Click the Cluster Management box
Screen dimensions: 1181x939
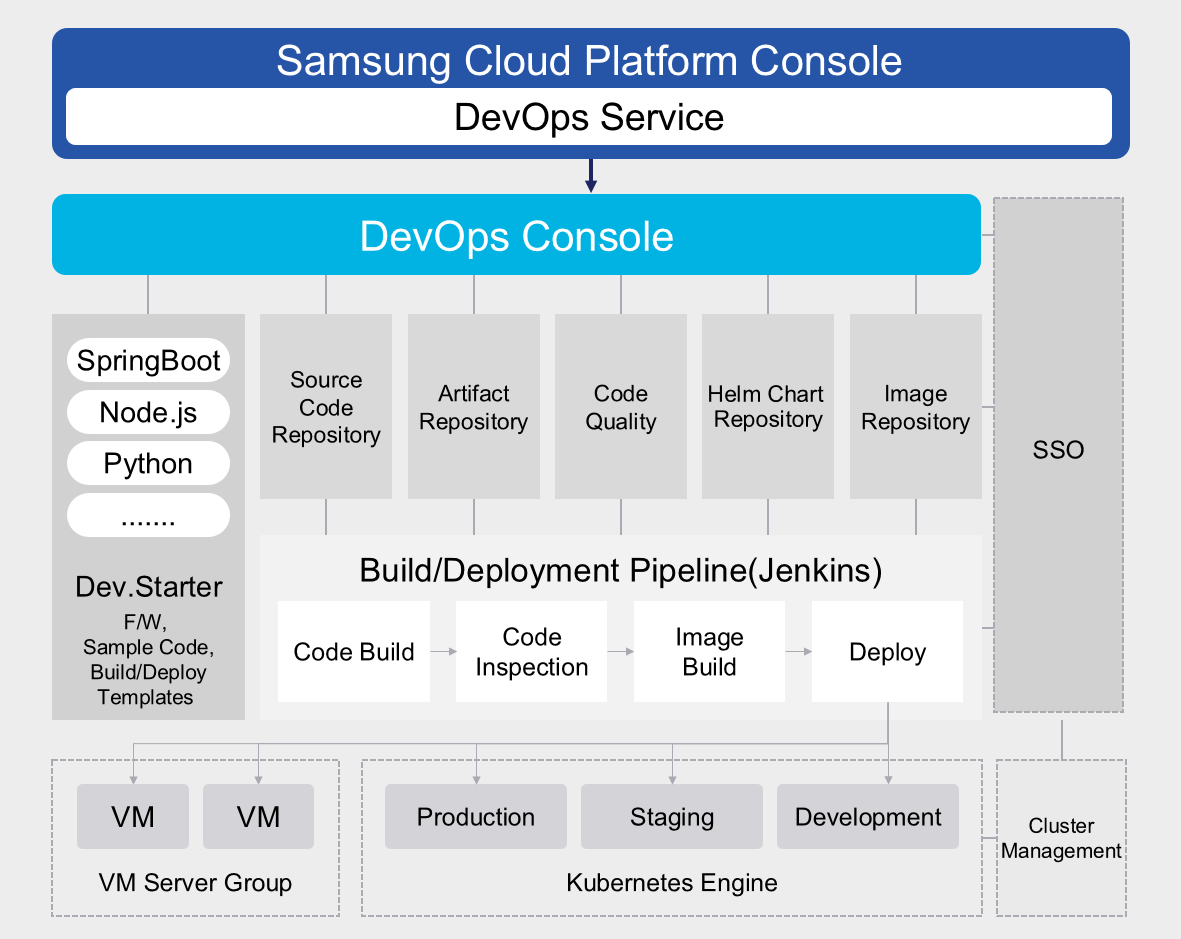click(x=1061, y=838)
